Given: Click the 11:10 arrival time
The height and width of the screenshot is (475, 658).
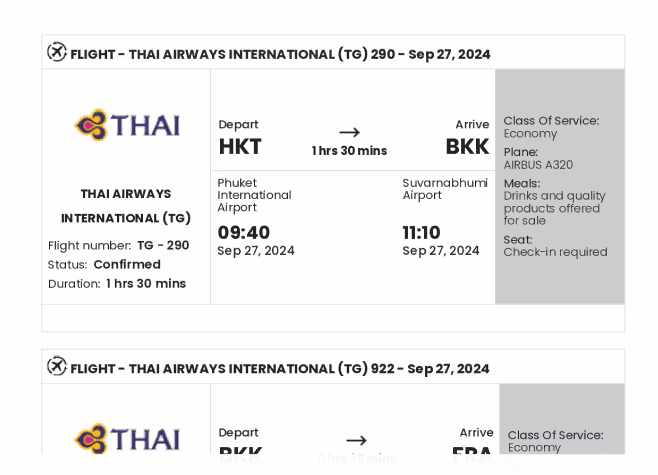Looking at the screenshot, I should click(x=421, y=232).
